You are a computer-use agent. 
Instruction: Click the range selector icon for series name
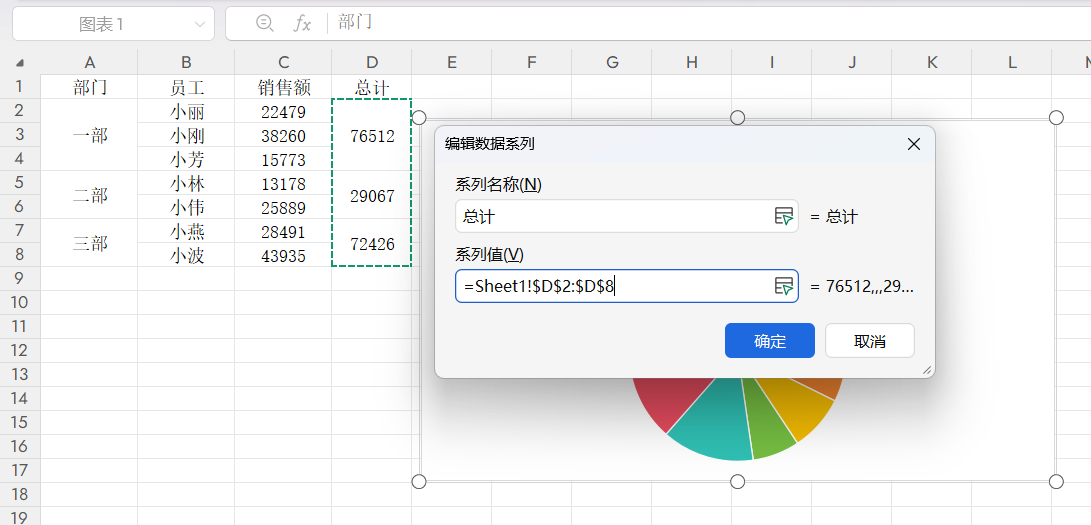click(x=783, y=216)
